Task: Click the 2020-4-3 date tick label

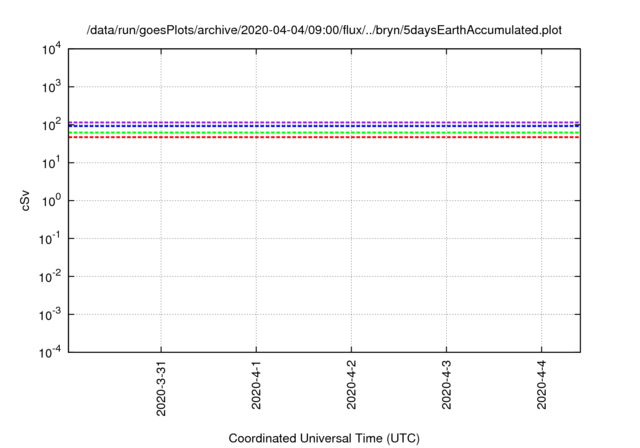Action: 446,385
